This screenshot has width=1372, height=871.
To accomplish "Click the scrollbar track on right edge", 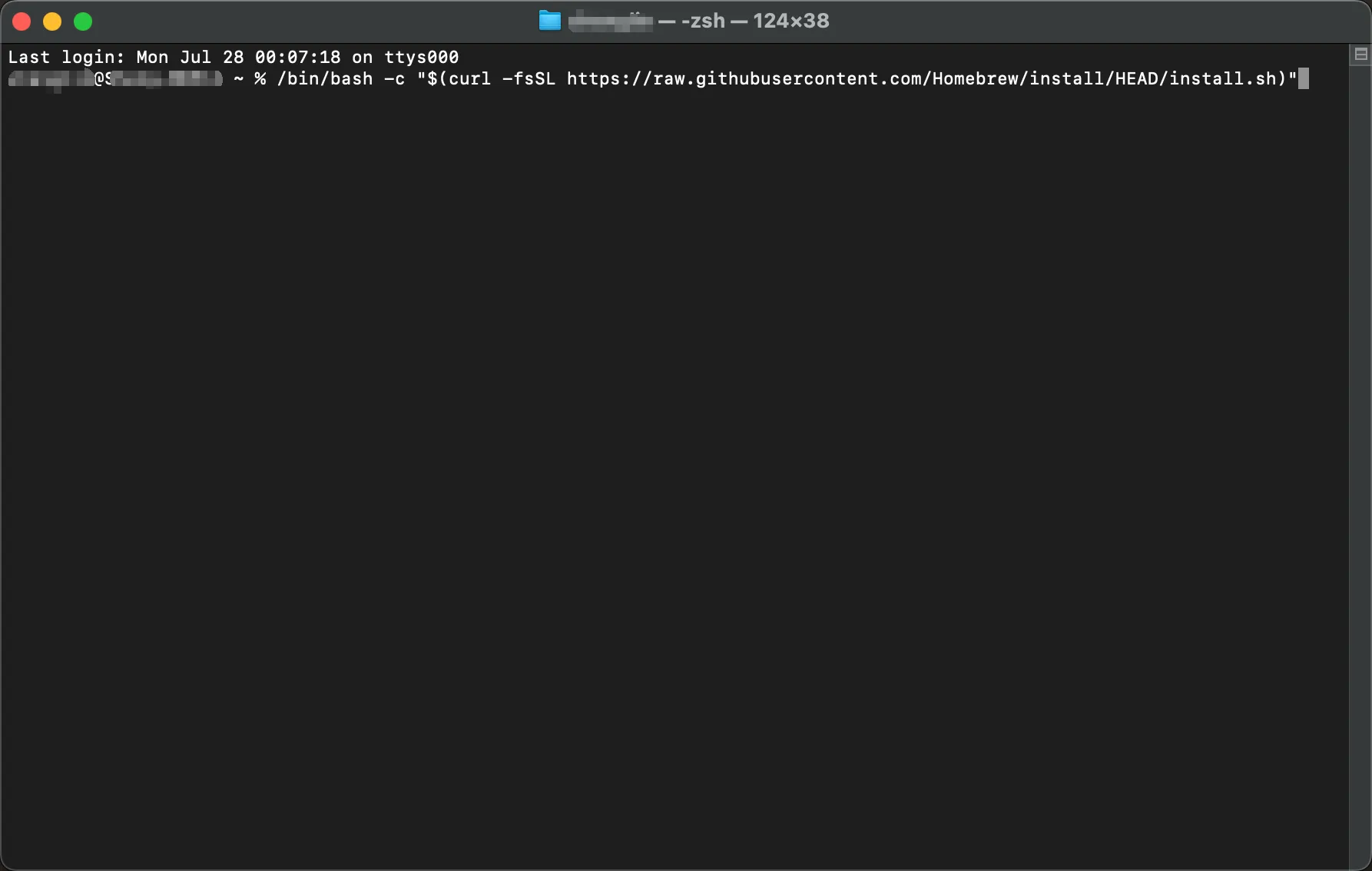I will click(x=1360, y=461).
